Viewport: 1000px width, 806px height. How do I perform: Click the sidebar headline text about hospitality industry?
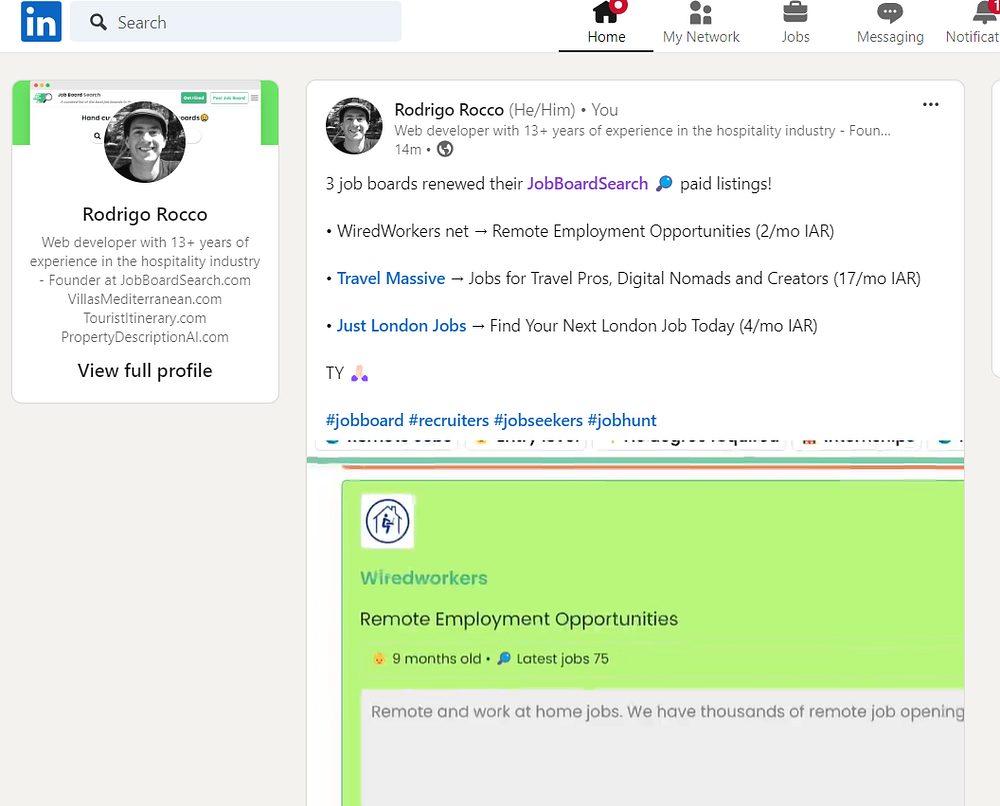[145, 289]
